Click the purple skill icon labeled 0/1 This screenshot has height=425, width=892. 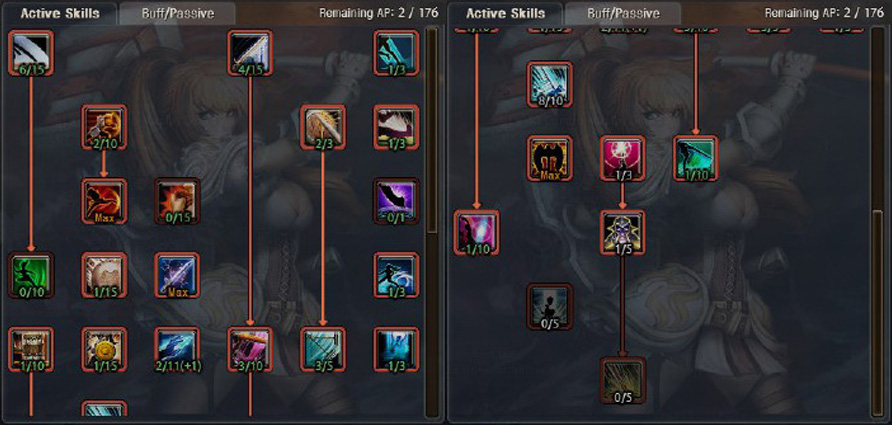[x=397, y=201]
